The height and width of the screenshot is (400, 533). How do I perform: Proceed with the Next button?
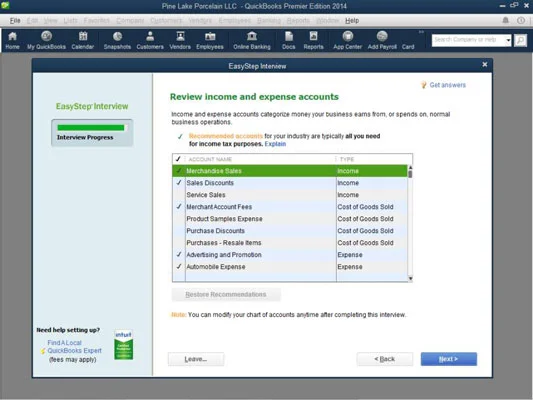[x=449, y=359]
